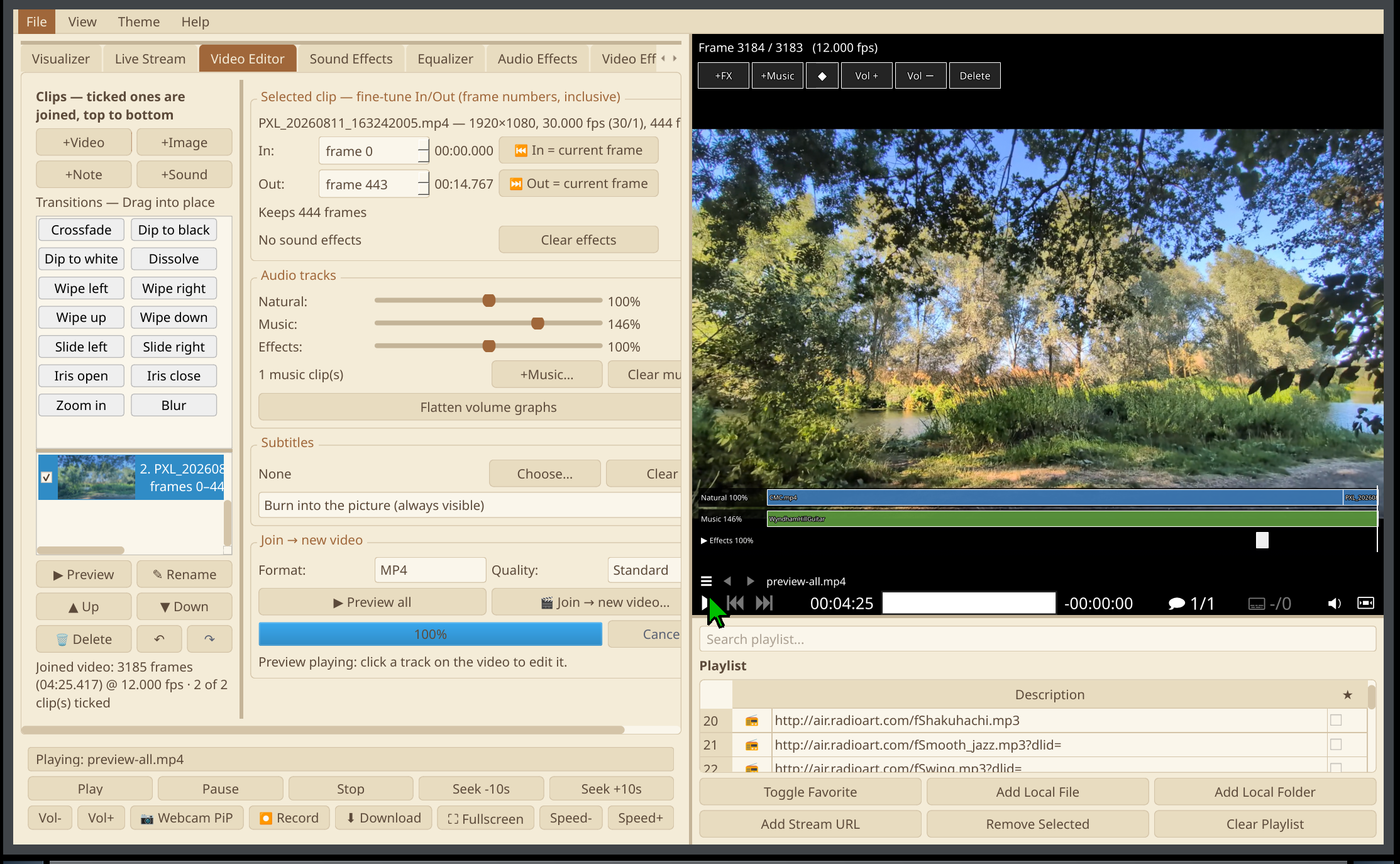
Task: Skip to the next track in player
Action: coord(764,603)
